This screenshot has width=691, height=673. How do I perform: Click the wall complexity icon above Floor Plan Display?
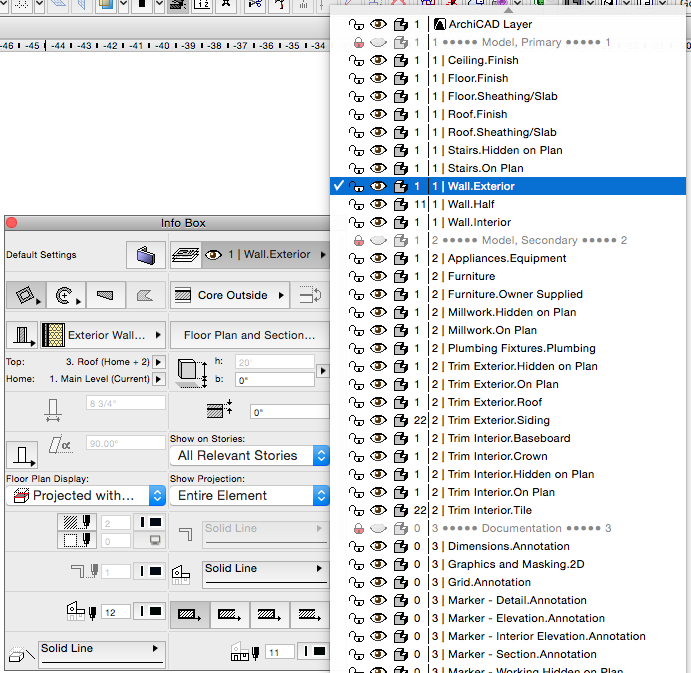coord(21,455)
